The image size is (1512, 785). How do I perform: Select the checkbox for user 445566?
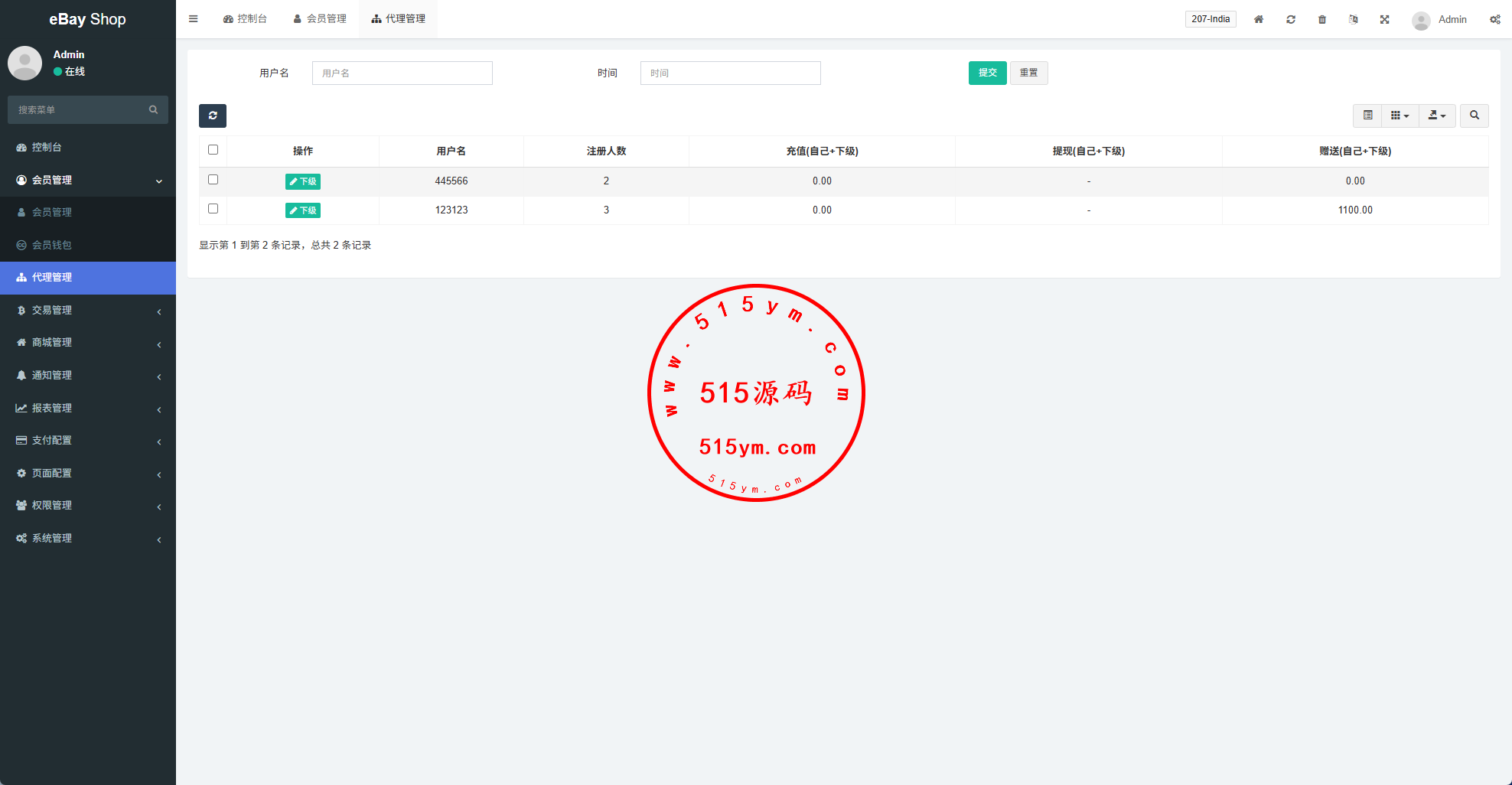tap(213, 180)
